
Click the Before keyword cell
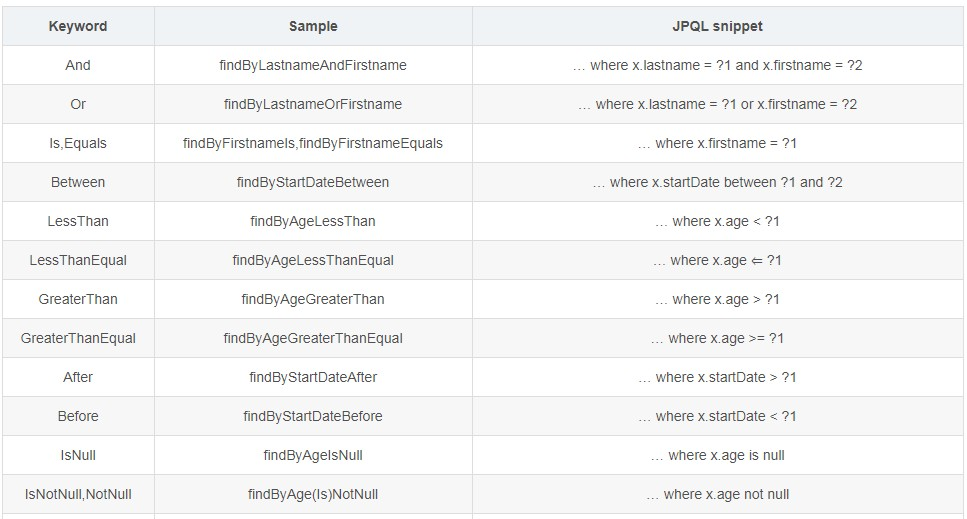pos(78,416)
